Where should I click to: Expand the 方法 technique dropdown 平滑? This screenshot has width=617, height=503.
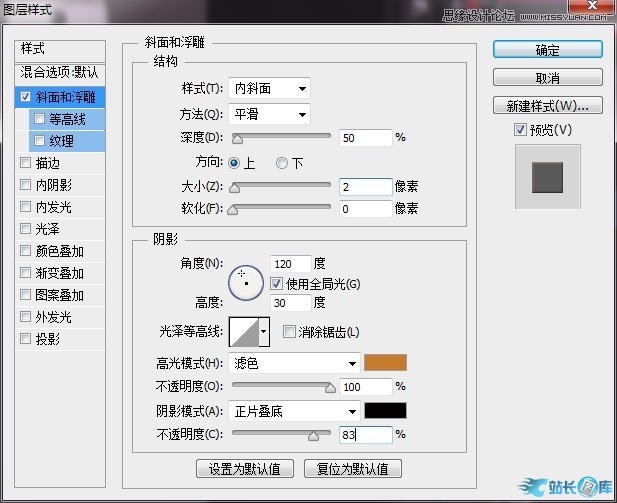269,114
